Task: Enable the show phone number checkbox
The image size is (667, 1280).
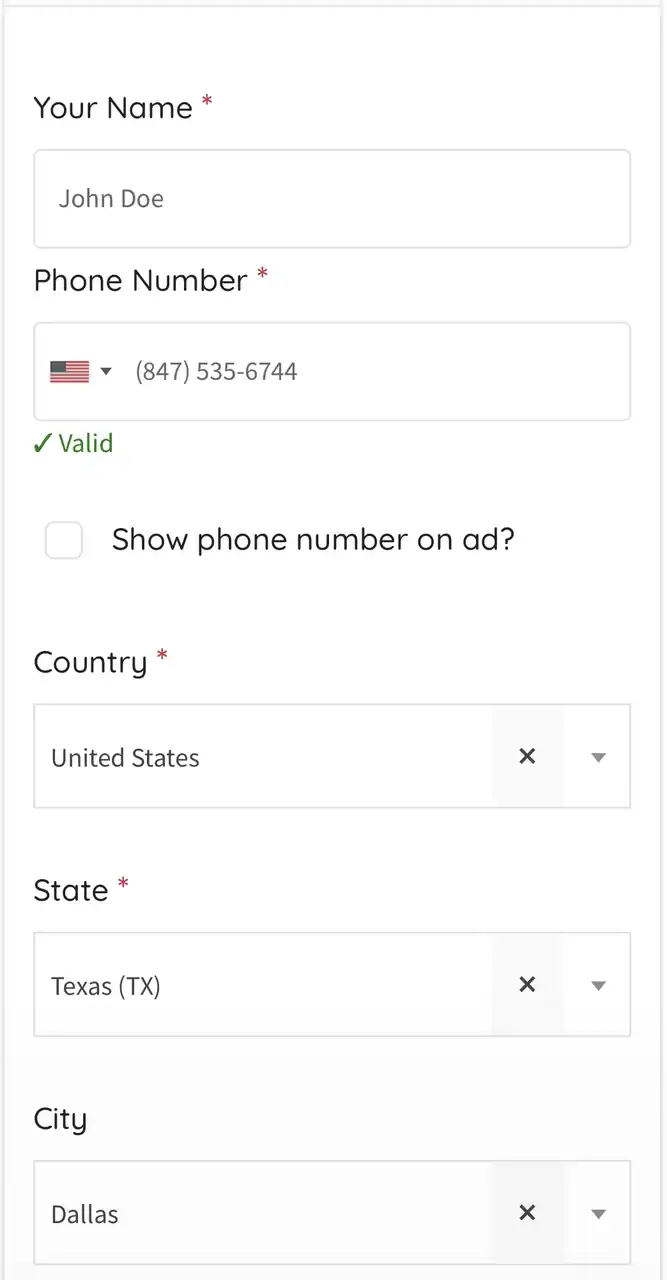Action: coord(64,540)
